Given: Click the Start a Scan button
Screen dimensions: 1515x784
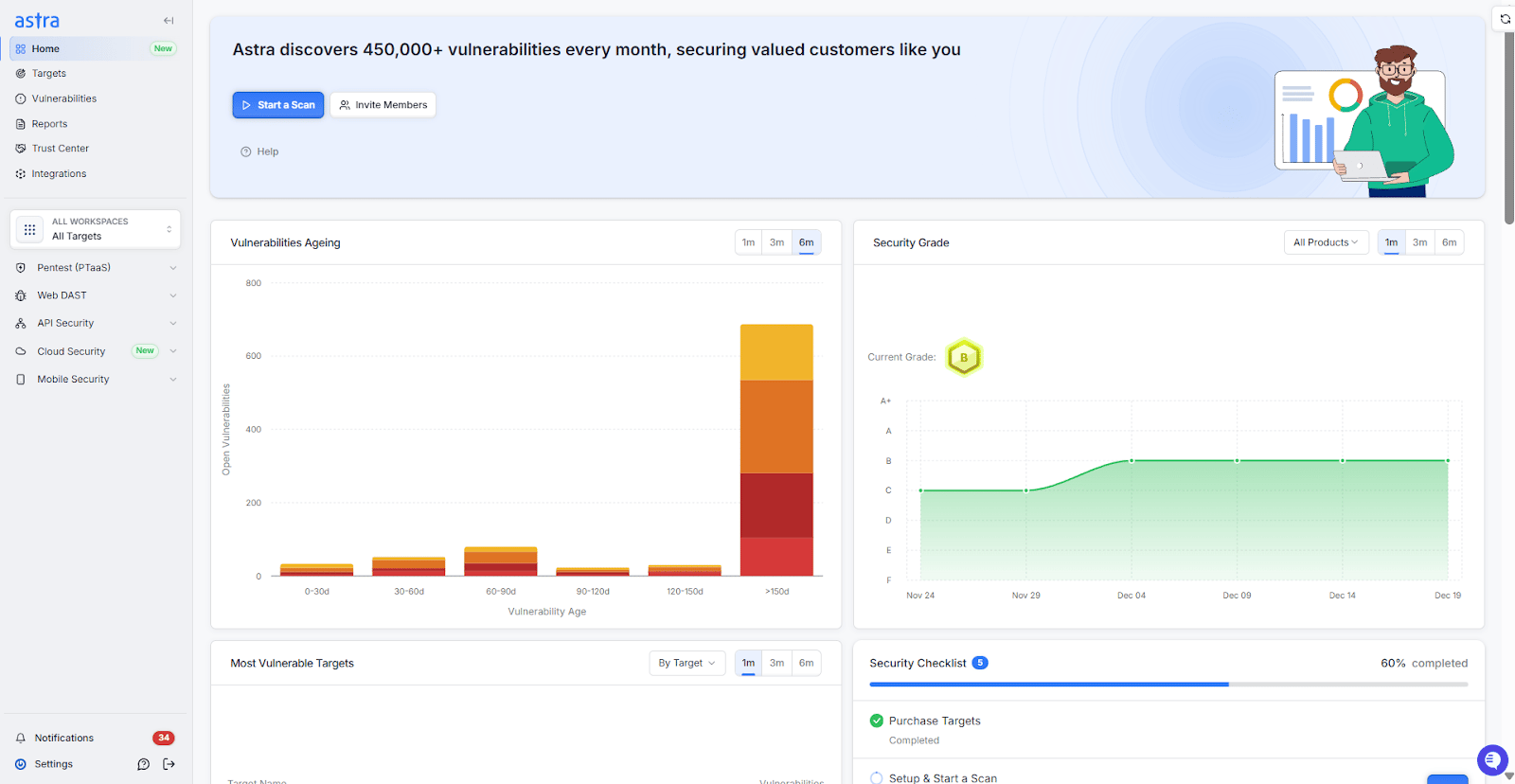Looking at the screenshot, I should click(x=278, y=105).
